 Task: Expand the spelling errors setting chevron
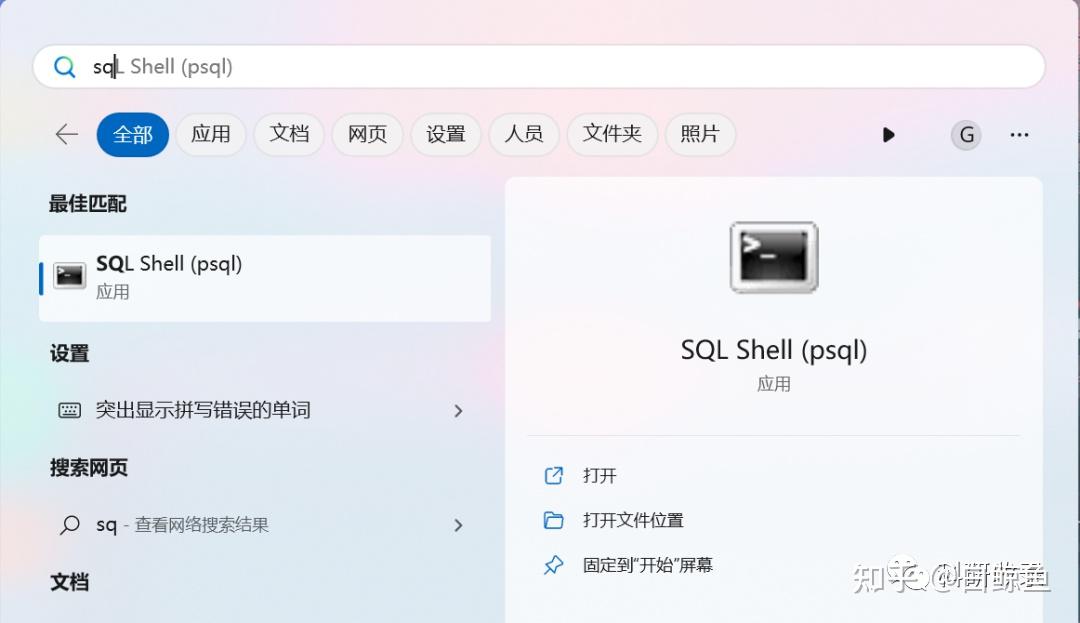458,410
